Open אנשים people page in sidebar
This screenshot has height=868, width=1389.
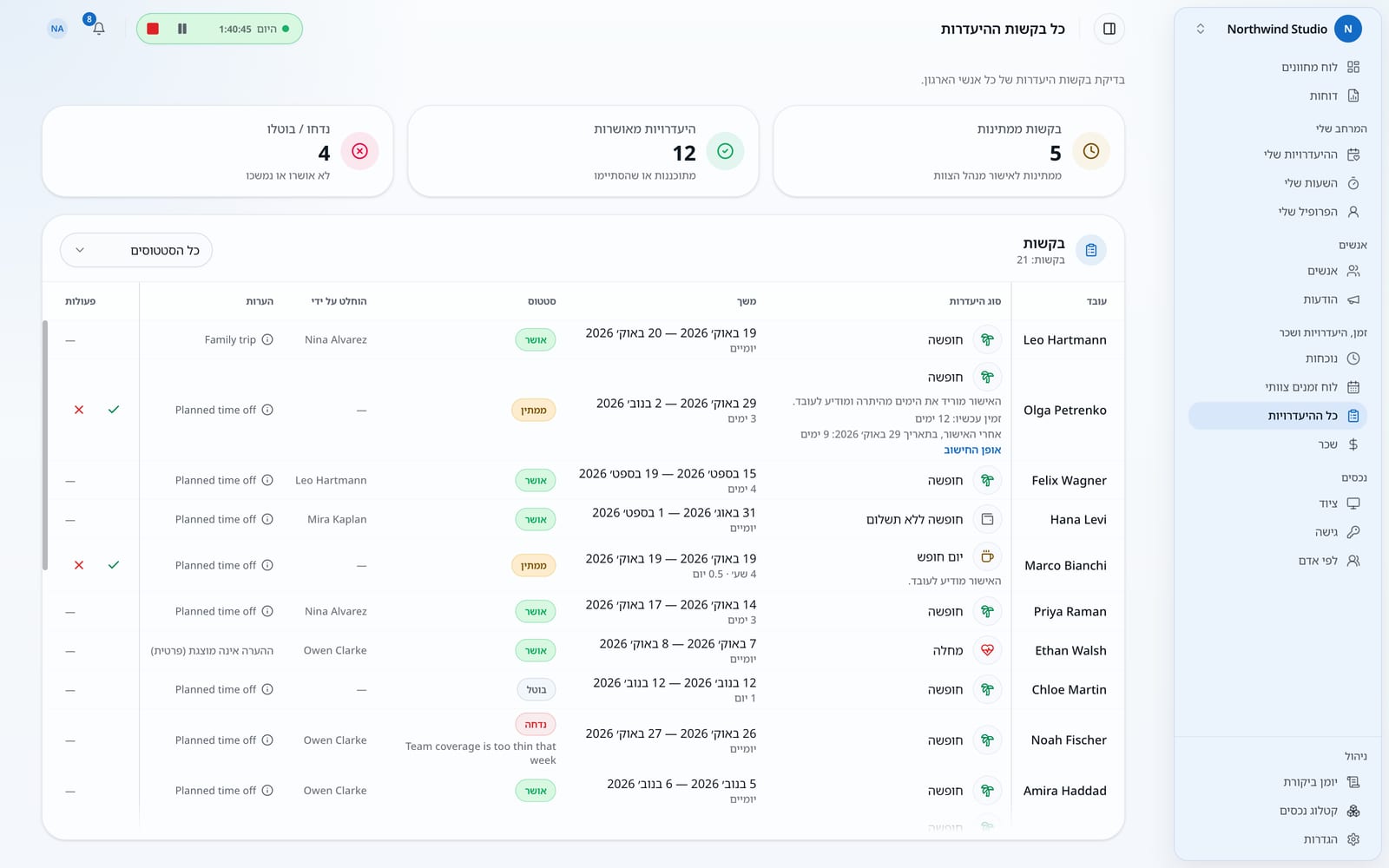click(x=1277, y=271)
